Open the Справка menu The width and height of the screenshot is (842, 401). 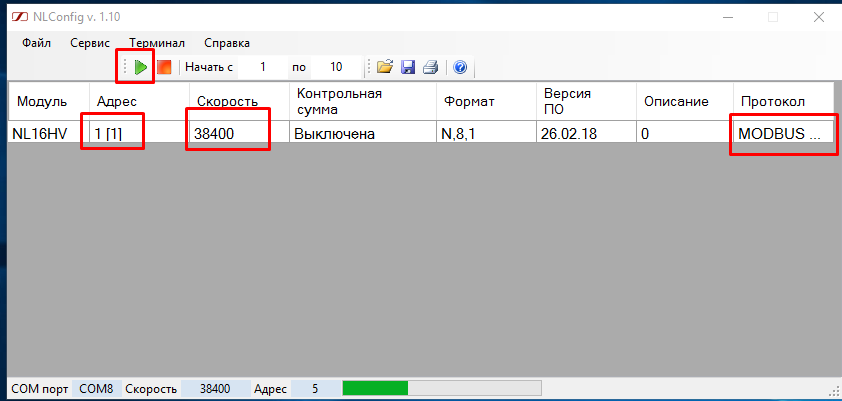pos(227,43)
